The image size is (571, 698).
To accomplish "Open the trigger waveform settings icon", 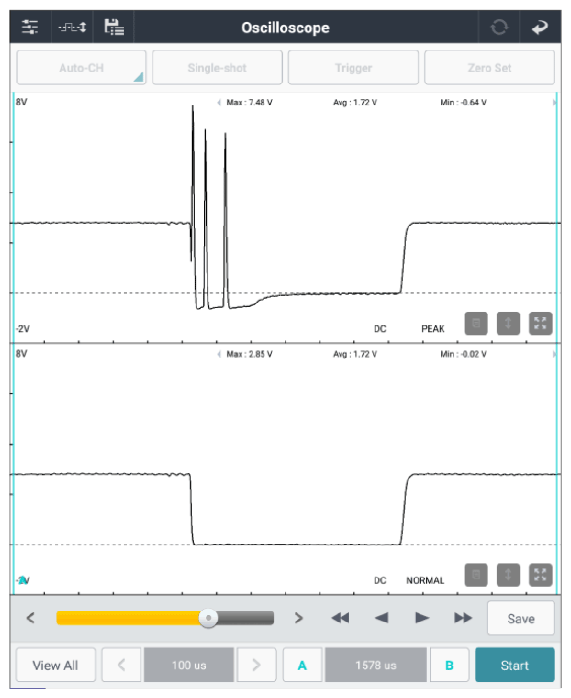I will coord(72,28).
